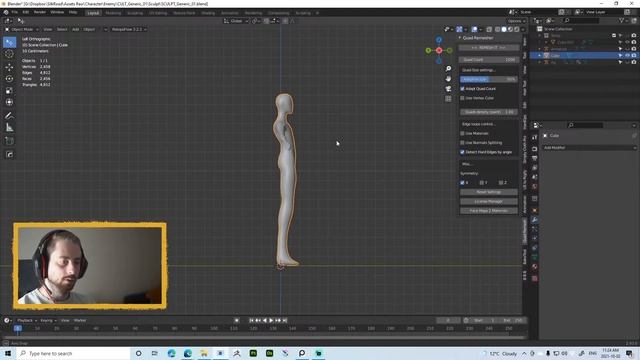This screenshot has height=360, width=640.
Task: Open the viewport Add menu
Action: pyautogui.click(x=76, y=29)
